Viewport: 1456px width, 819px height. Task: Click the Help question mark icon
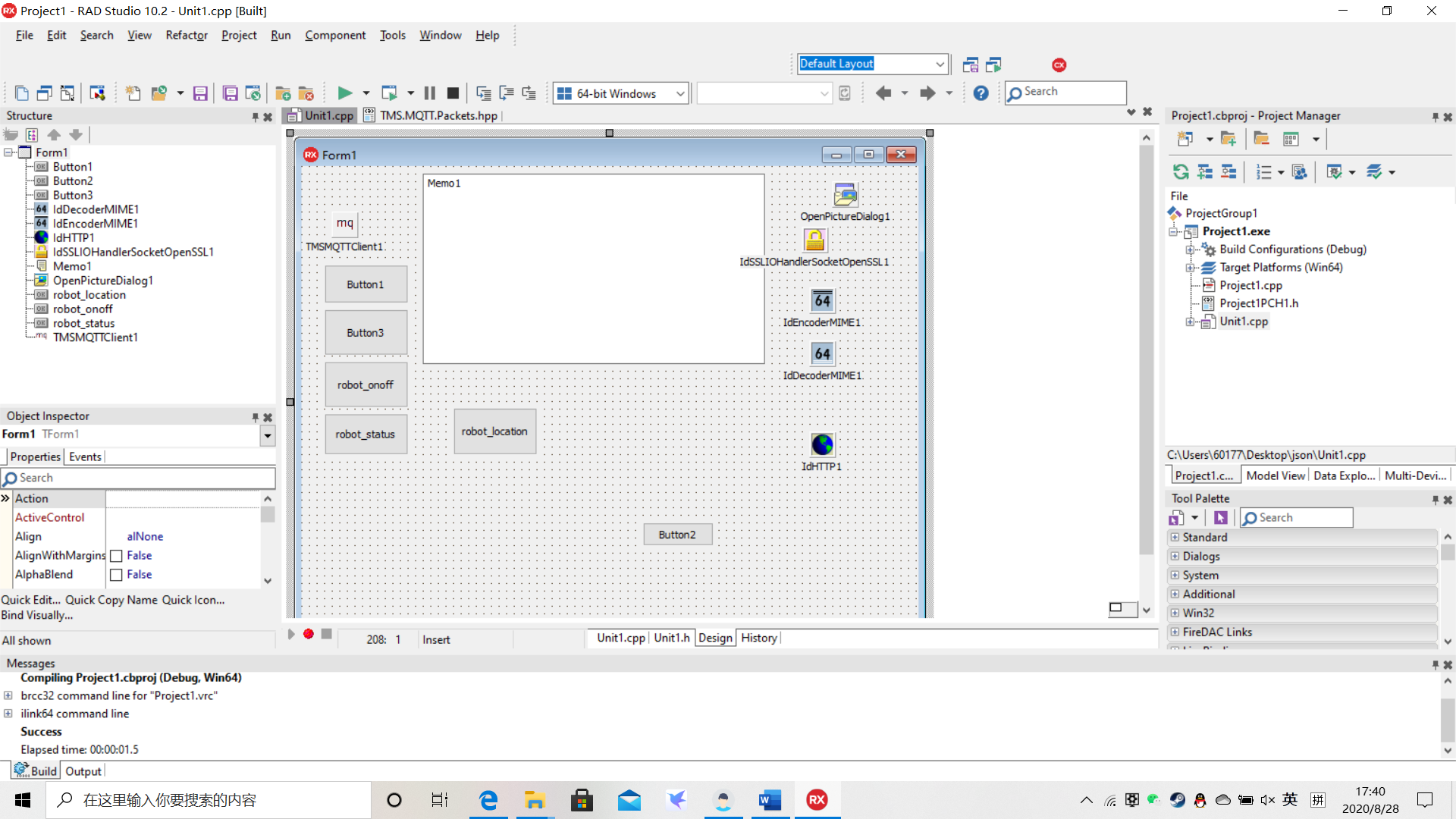click(981, 93)
